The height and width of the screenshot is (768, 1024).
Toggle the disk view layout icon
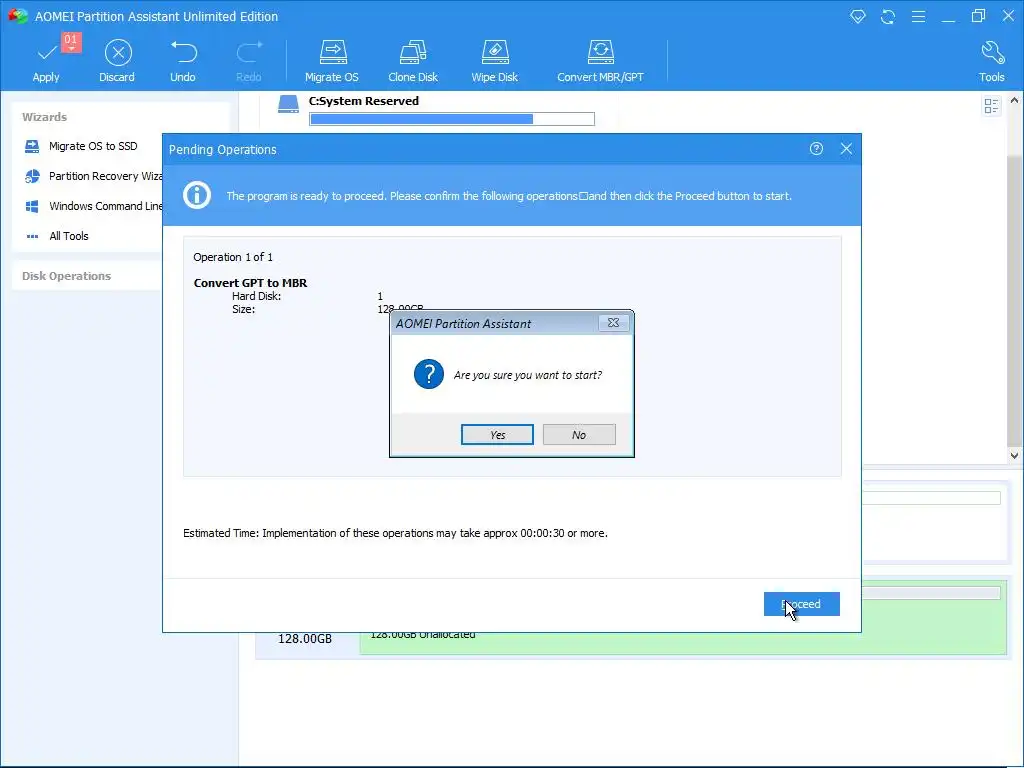991,106
